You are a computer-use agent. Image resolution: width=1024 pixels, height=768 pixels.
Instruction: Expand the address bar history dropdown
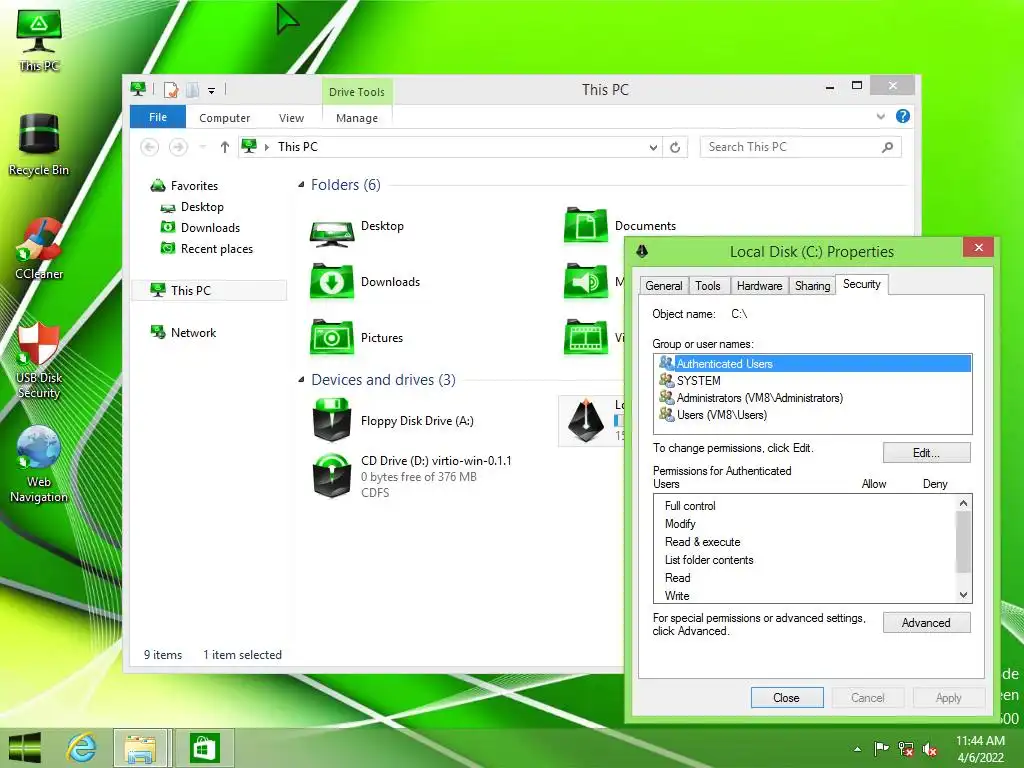tap(653, 148)
